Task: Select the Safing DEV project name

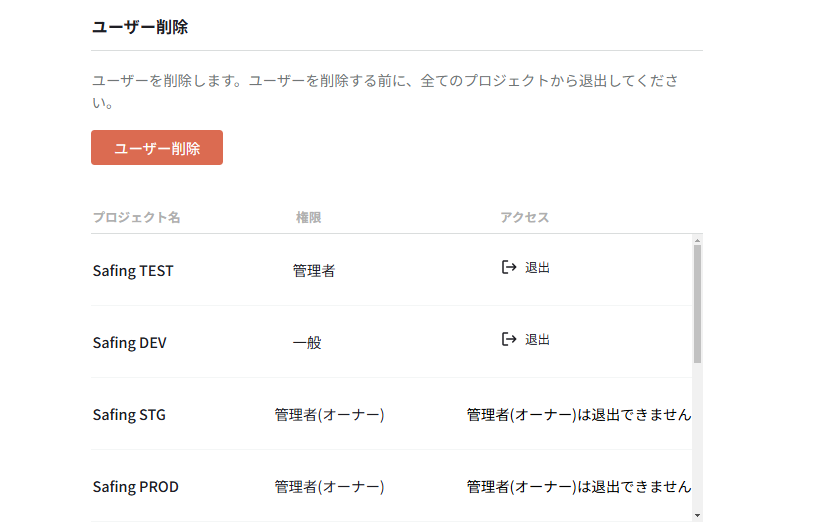Action: pos(130,342)
